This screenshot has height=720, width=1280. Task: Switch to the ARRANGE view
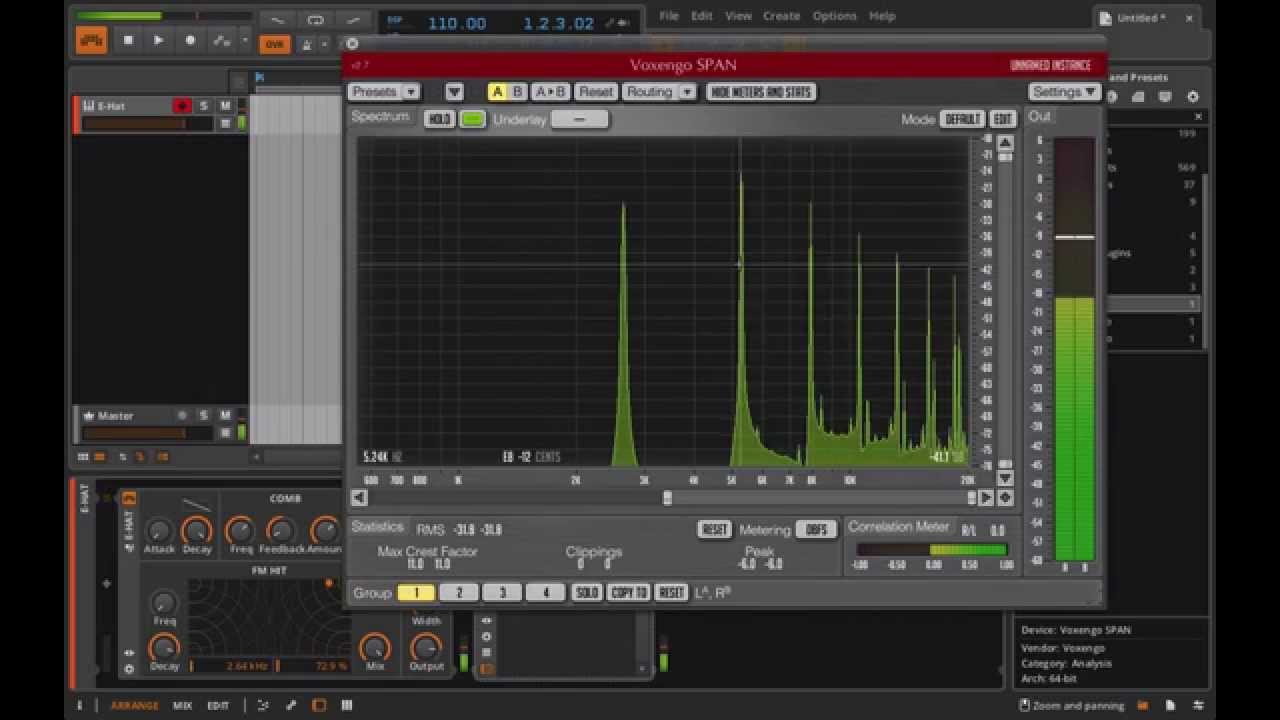[x=134, y=705]
